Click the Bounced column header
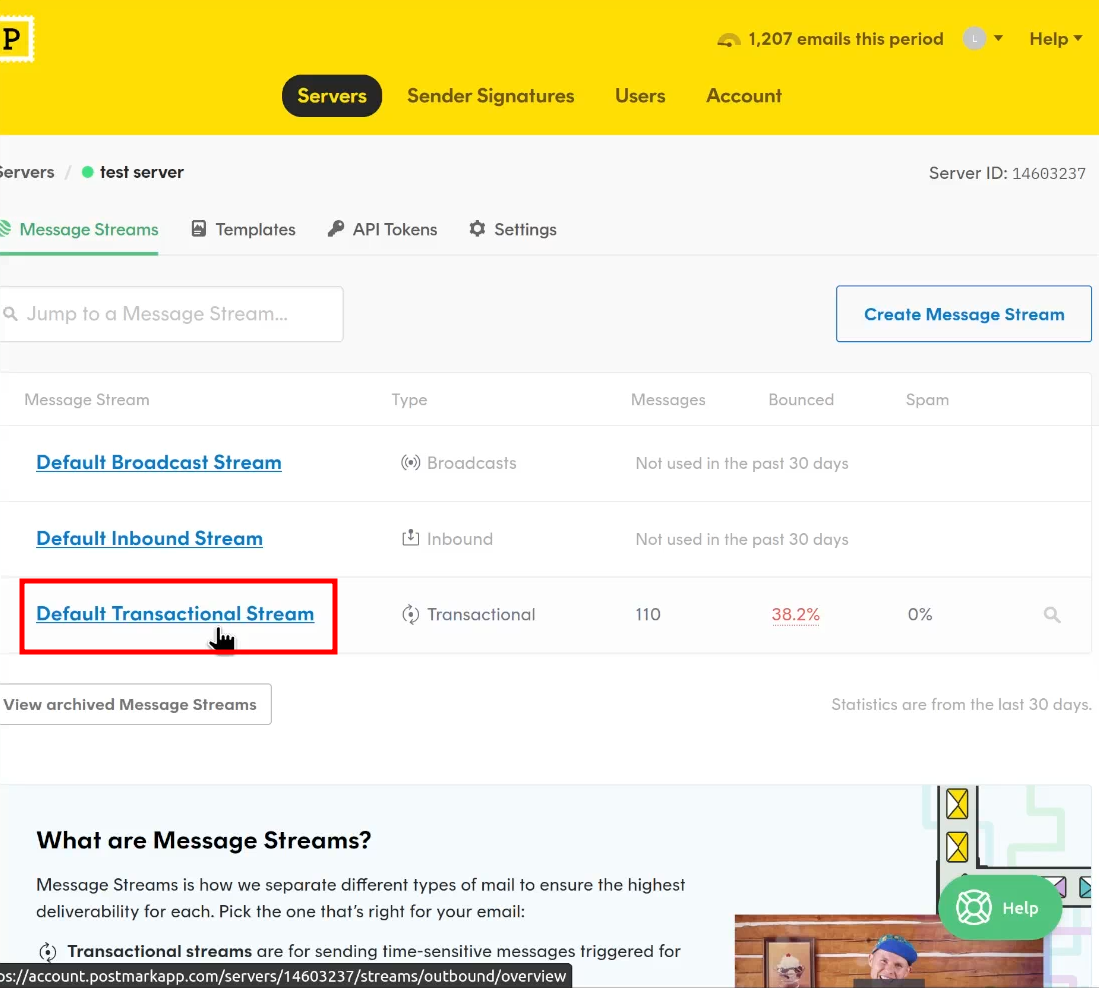 (x=801, y=399)
